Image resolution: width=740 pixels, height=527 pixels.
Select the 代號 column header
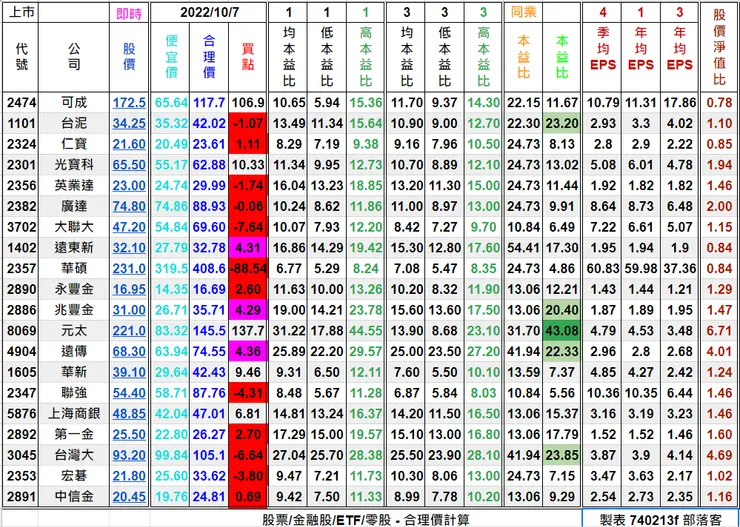pyautogui.click(x=20, y=57)
